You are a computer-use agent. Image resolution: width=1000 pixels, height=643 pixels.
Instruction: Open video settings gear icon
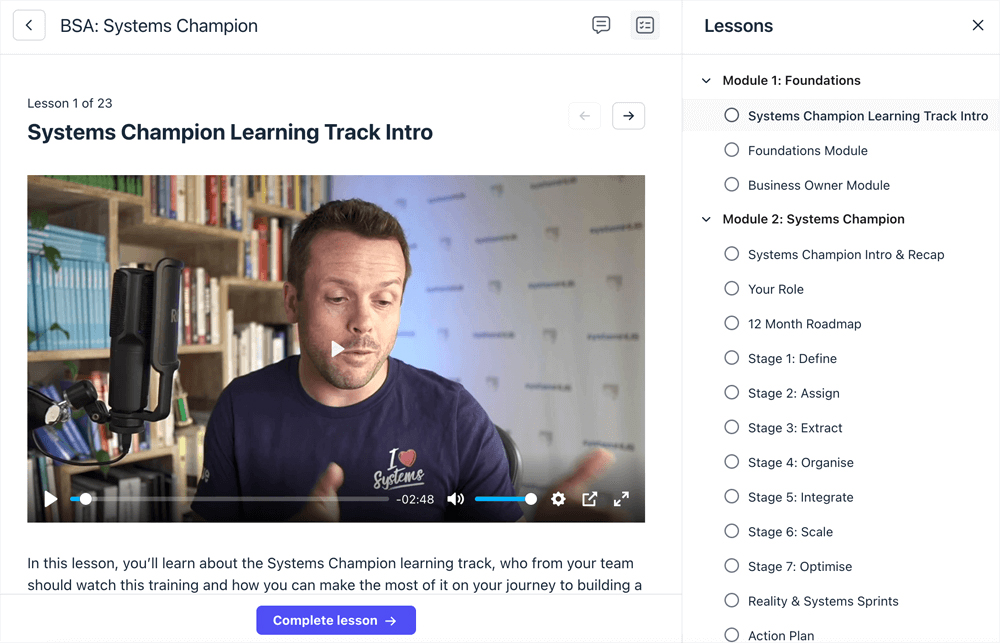click(x=558, y=499)
